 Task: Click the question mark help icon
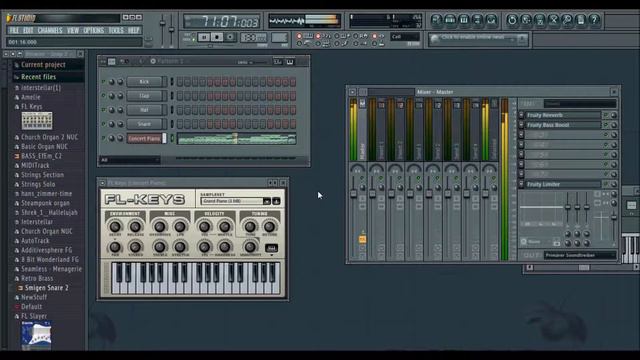click(x=594, y=20)
